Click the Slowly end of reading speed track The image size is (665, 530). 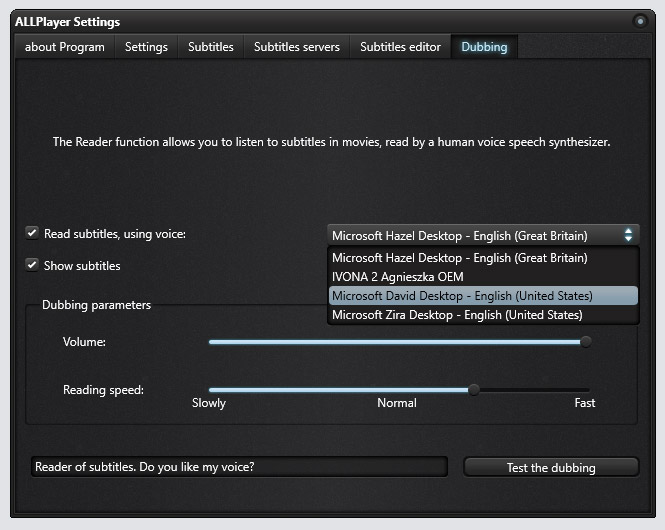click(x=212, y=390)
